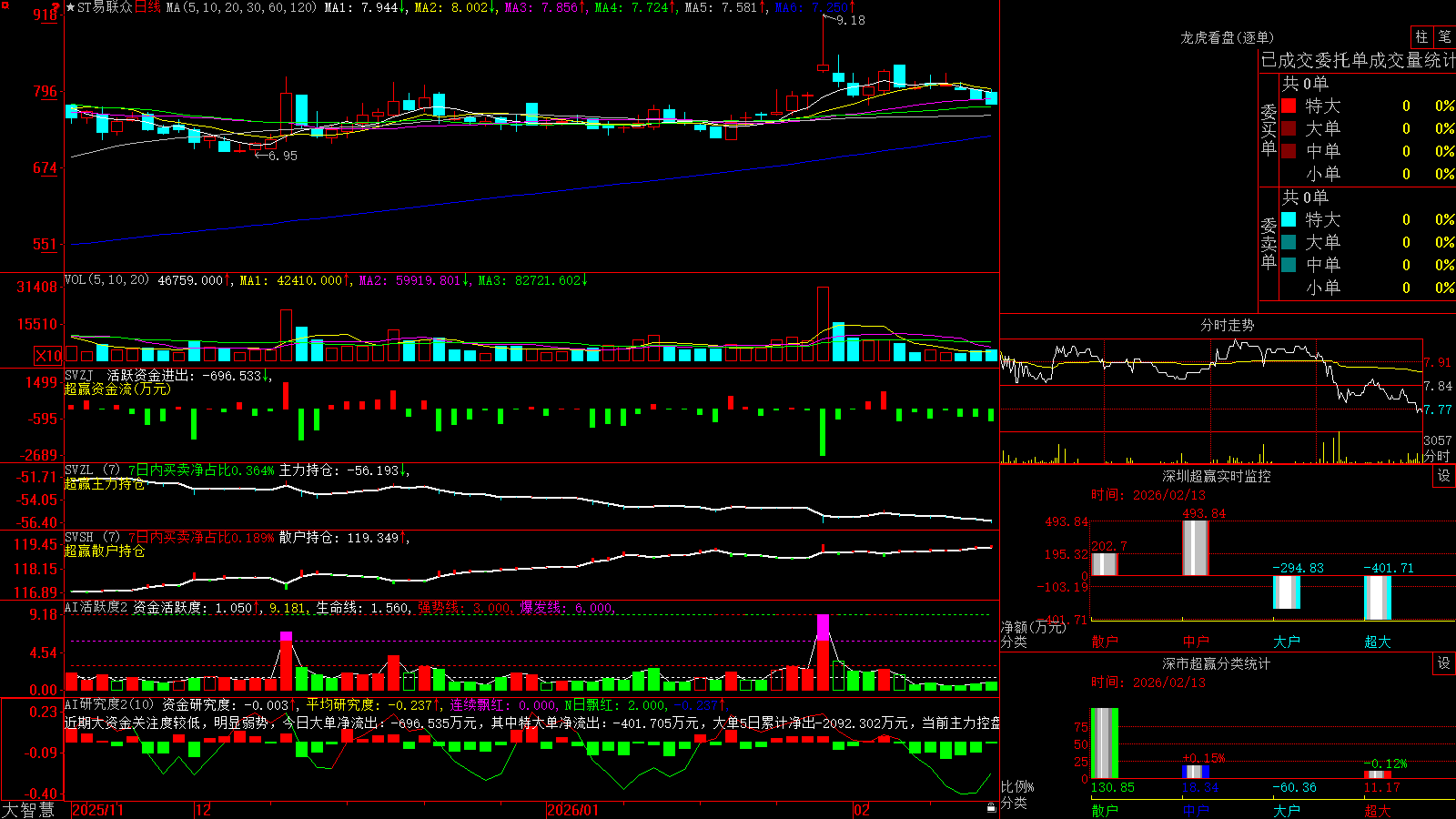
Task: Click 超大 label in 分类统计 chart
Action: 1377,810
